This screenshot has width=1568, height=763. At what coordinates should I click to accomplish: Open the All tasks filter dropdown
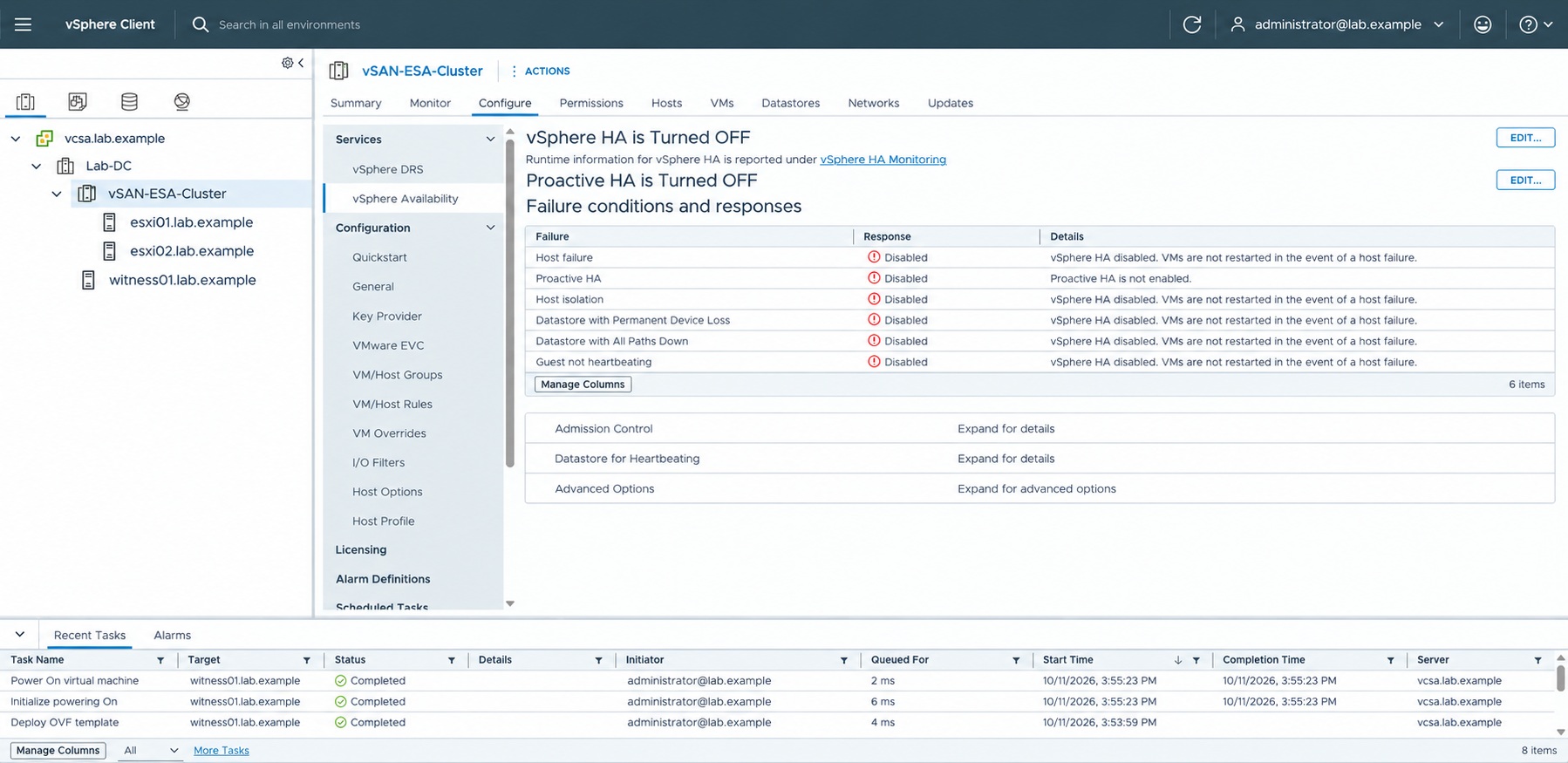(x=150, y=750)
